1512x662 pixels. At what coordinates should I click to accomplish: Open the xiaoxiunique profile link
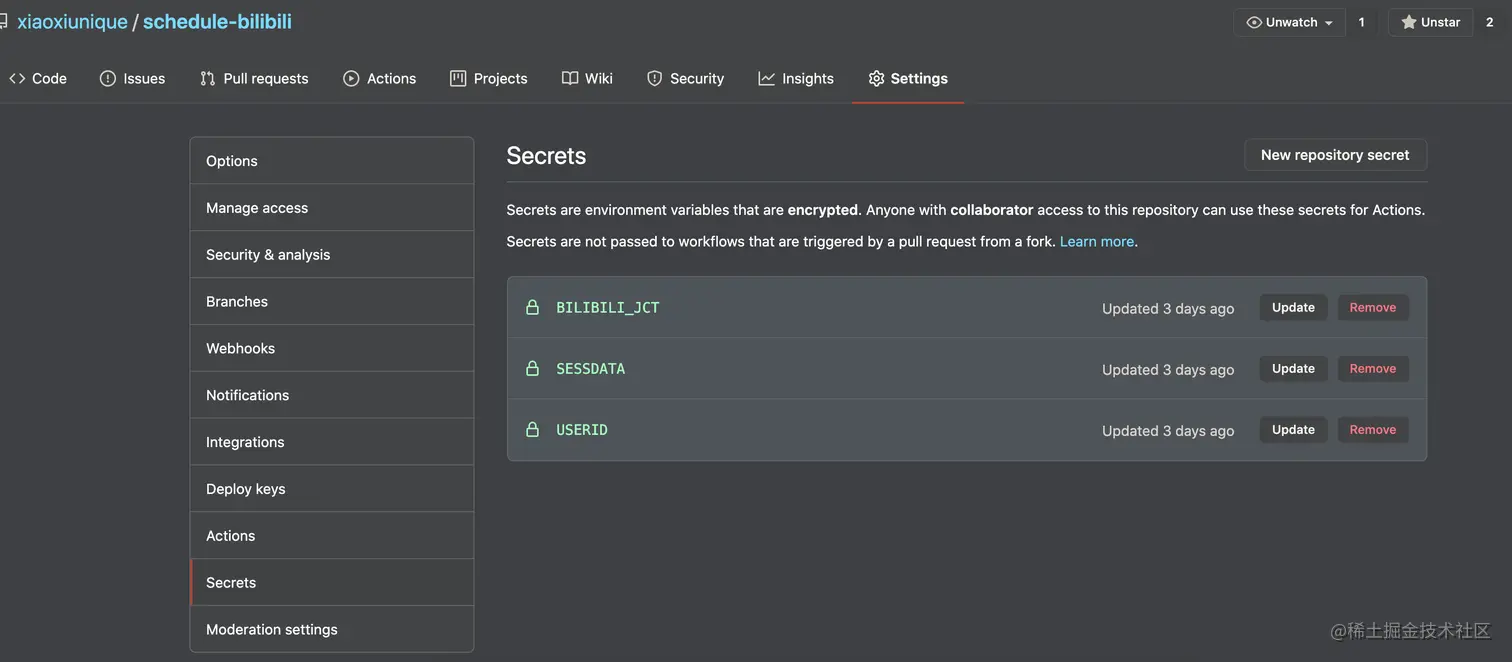pyautogui.click(x=72, y=21)
